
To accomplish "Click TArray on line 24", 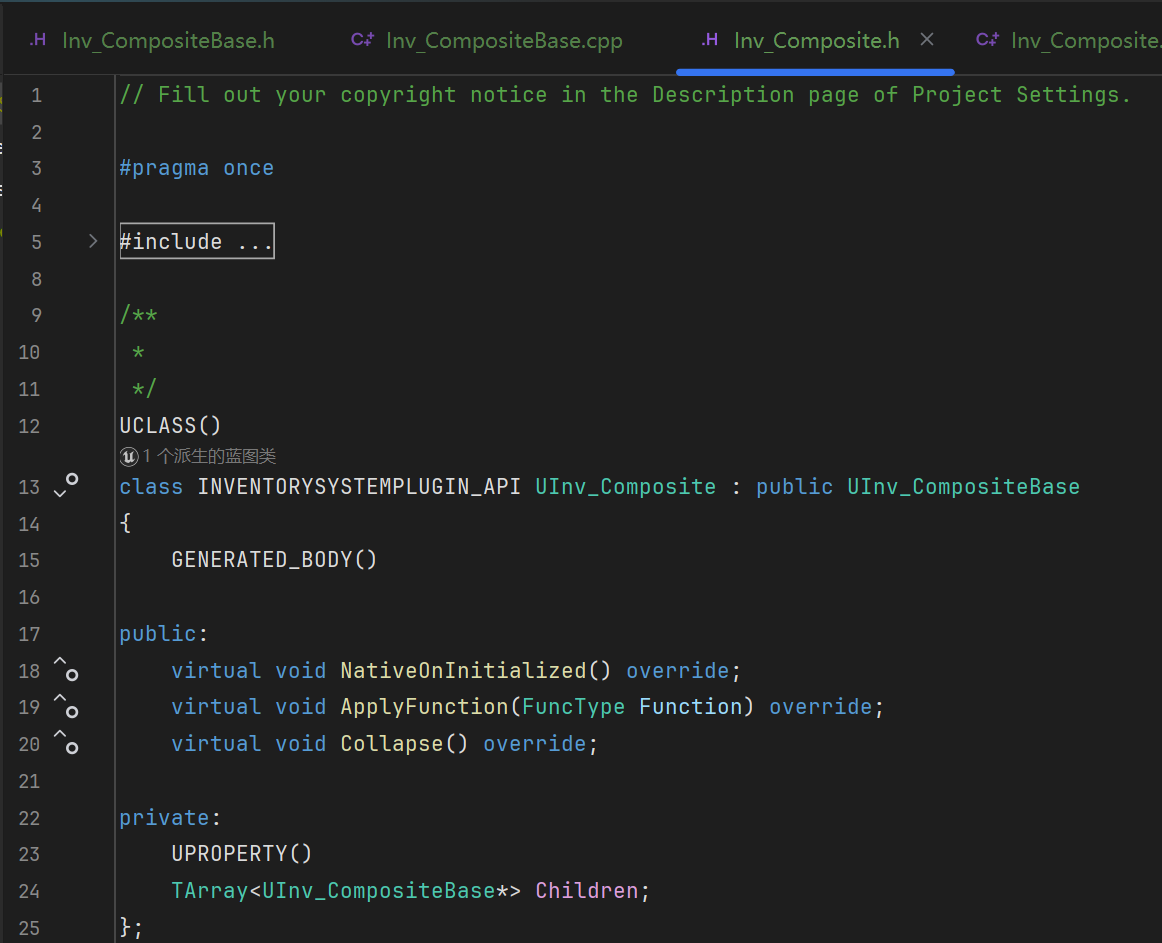I will (210, 890).
